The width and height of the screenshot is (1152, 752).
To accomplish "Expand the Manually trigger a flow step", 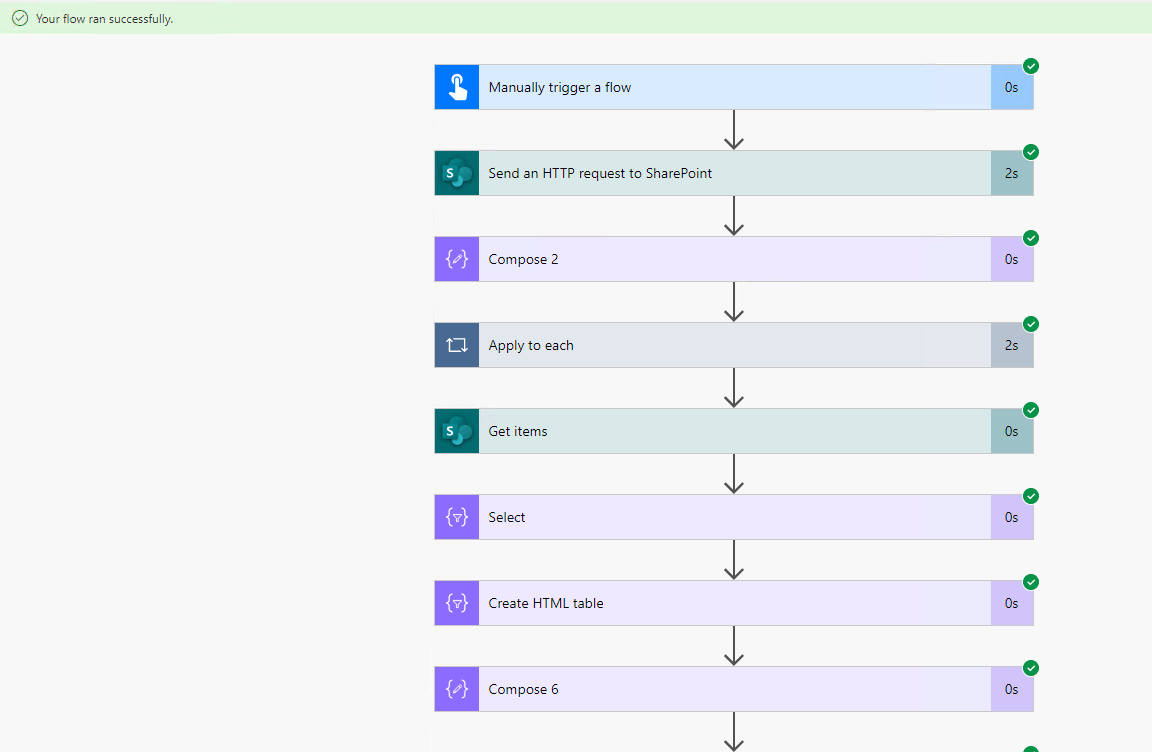I will coord(734,87).
